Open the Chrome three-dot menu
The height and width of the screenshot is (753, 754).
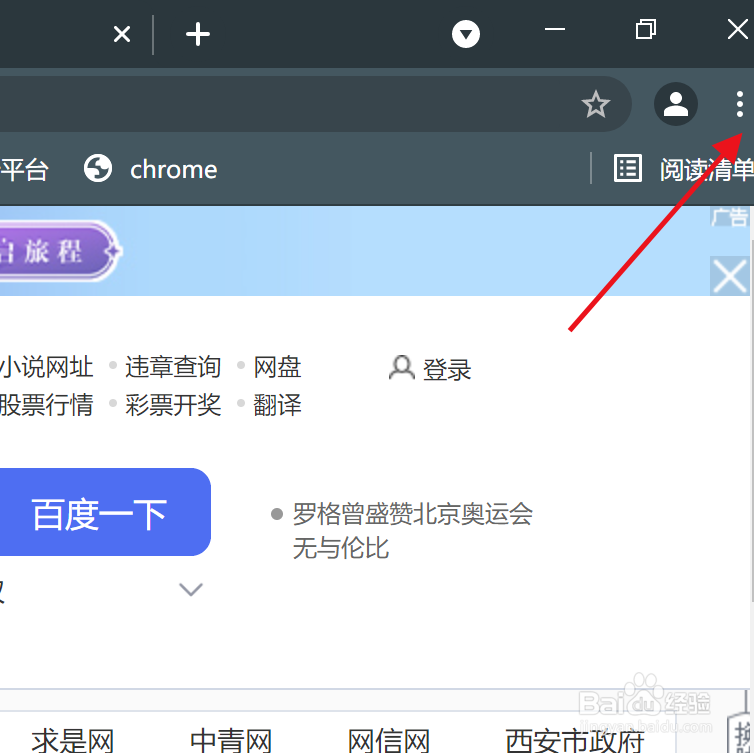point(740,104)
